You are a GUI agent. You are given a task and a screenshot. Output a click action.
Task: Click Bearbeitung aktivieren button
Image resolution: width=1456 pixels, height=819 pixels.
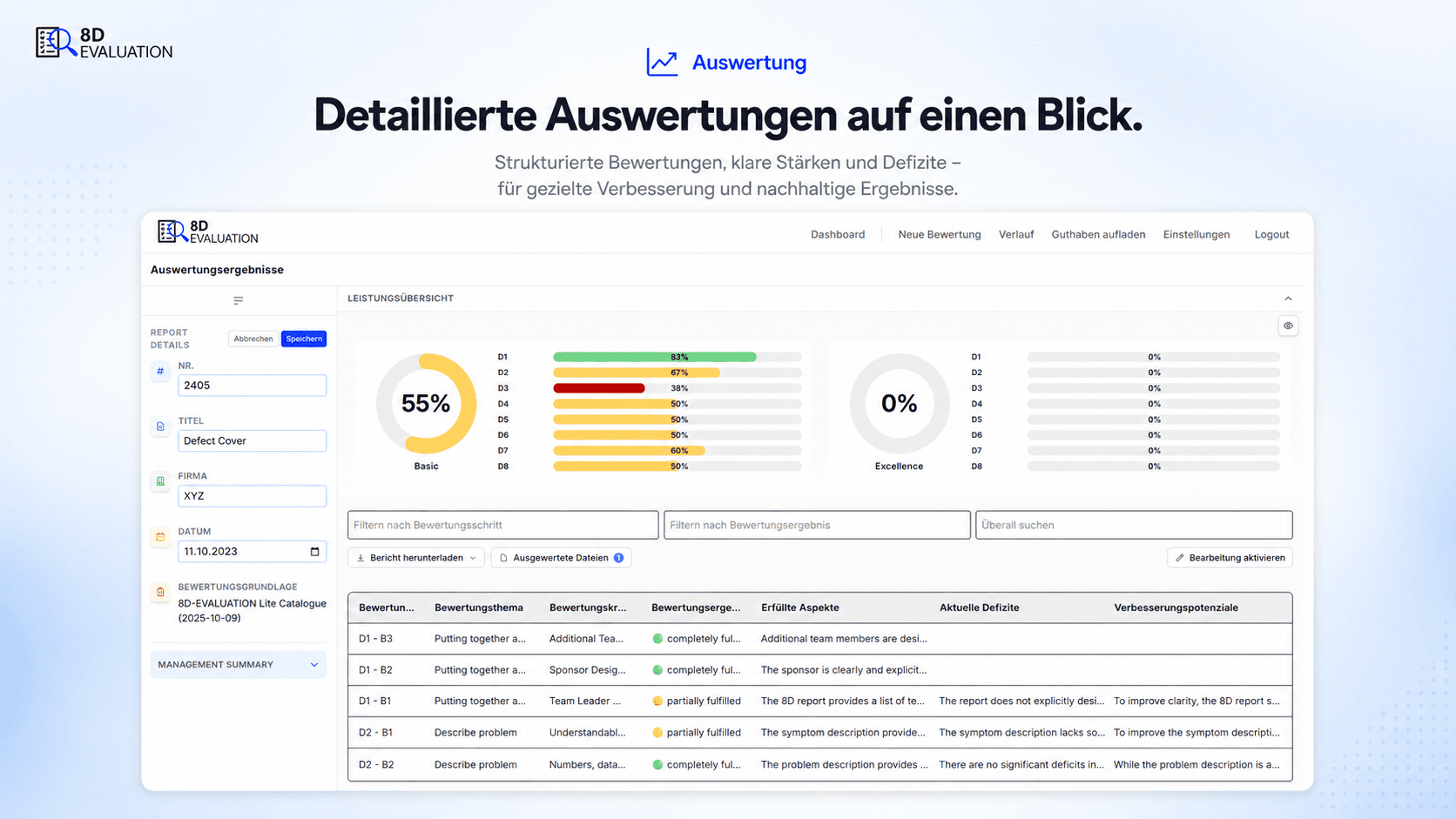click(x=1230, y=558)
